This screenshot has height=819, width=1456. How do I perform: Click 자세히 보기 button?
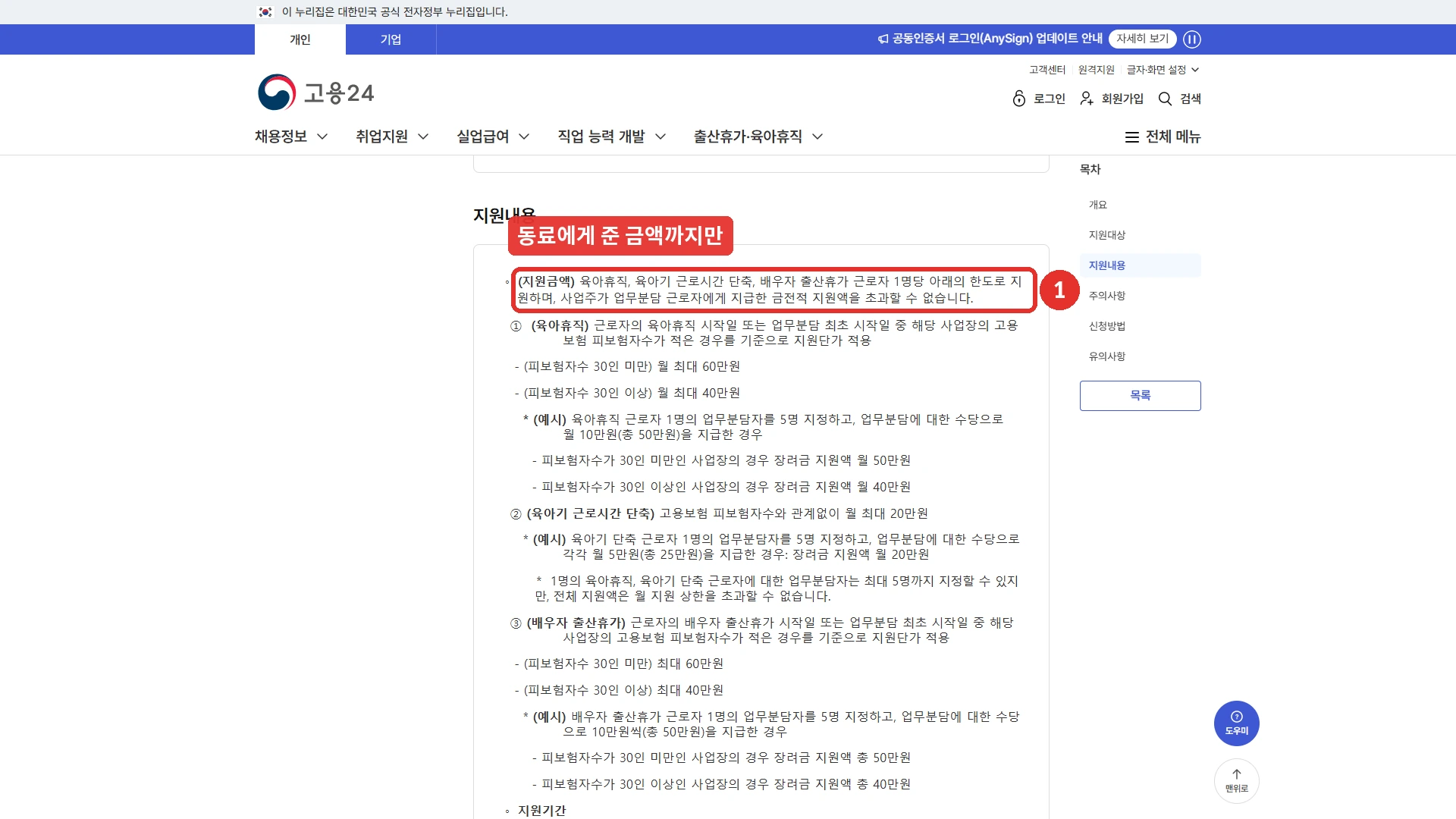[x=1143, y=39]
